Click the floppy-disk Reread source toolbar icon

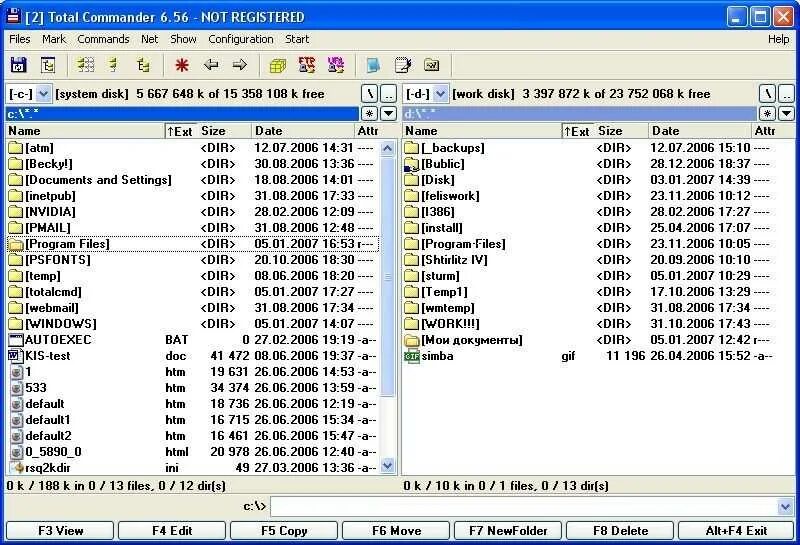19,65
